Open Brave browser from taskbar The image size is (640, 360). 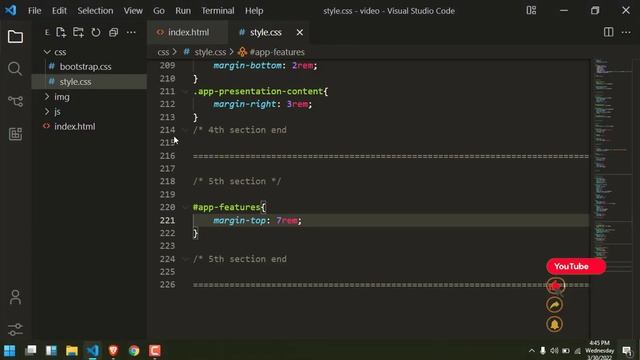(113, 351)
